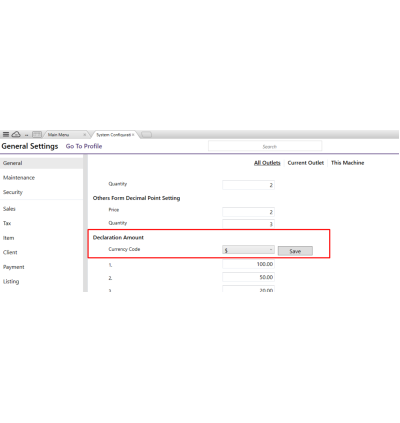Click the Save button
The image size is (400, 423).
[x=295, y=251]
